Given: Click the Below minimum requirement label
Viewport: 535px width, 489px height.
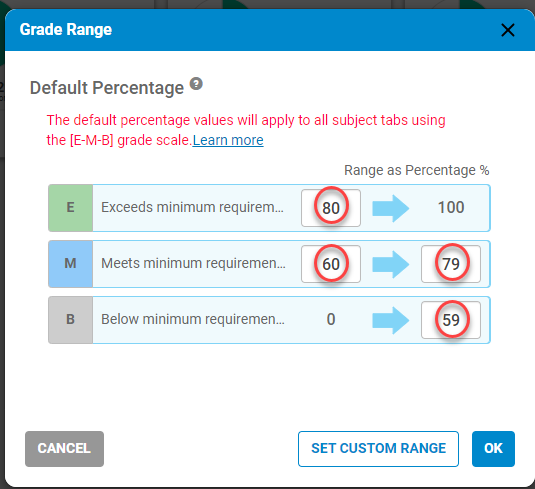Looking at the screenshot, I should [x=193, y=319].
